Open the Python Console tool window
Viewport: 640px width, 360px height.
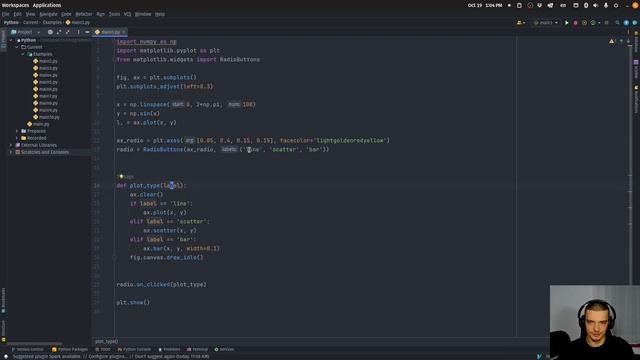pos(134,349)
